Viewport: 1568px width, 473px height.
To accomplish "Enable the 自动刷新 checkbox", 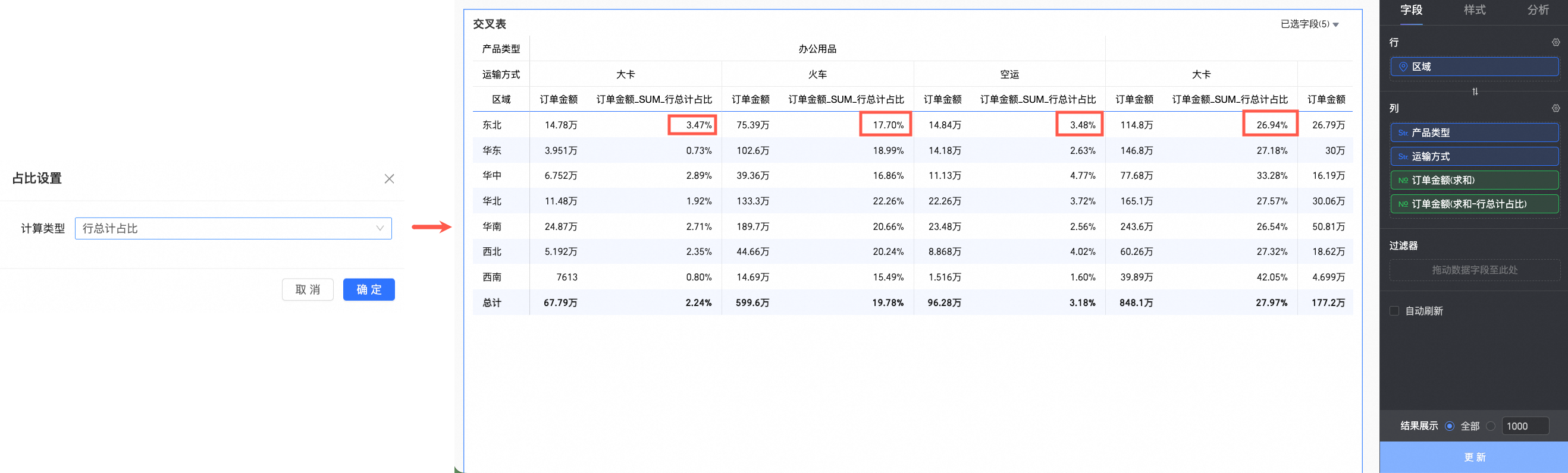I will coord(1394,311).
